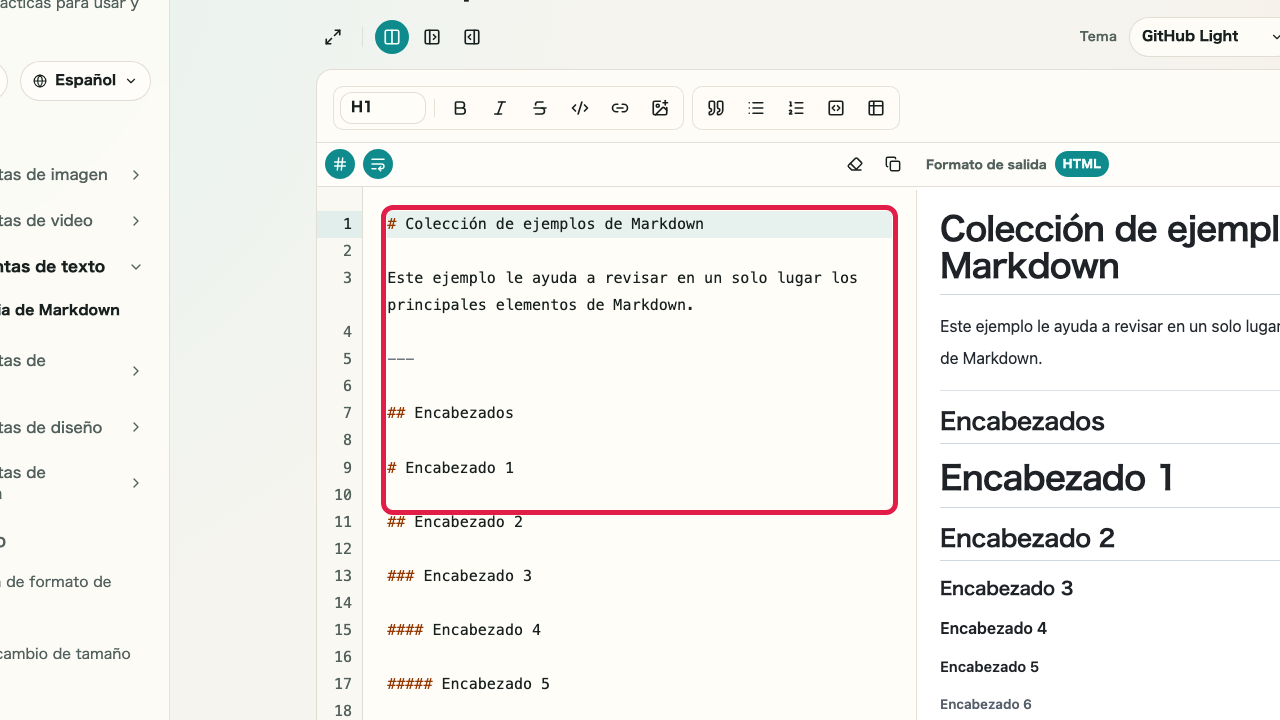Insert inline code markup

point(580,108)
